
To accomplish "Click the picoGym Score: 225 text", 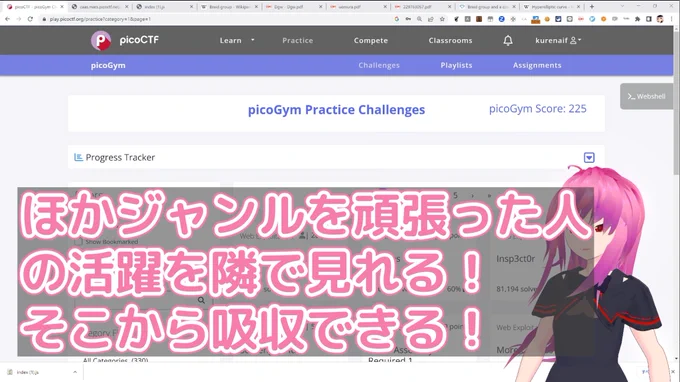I will [538, 109].
